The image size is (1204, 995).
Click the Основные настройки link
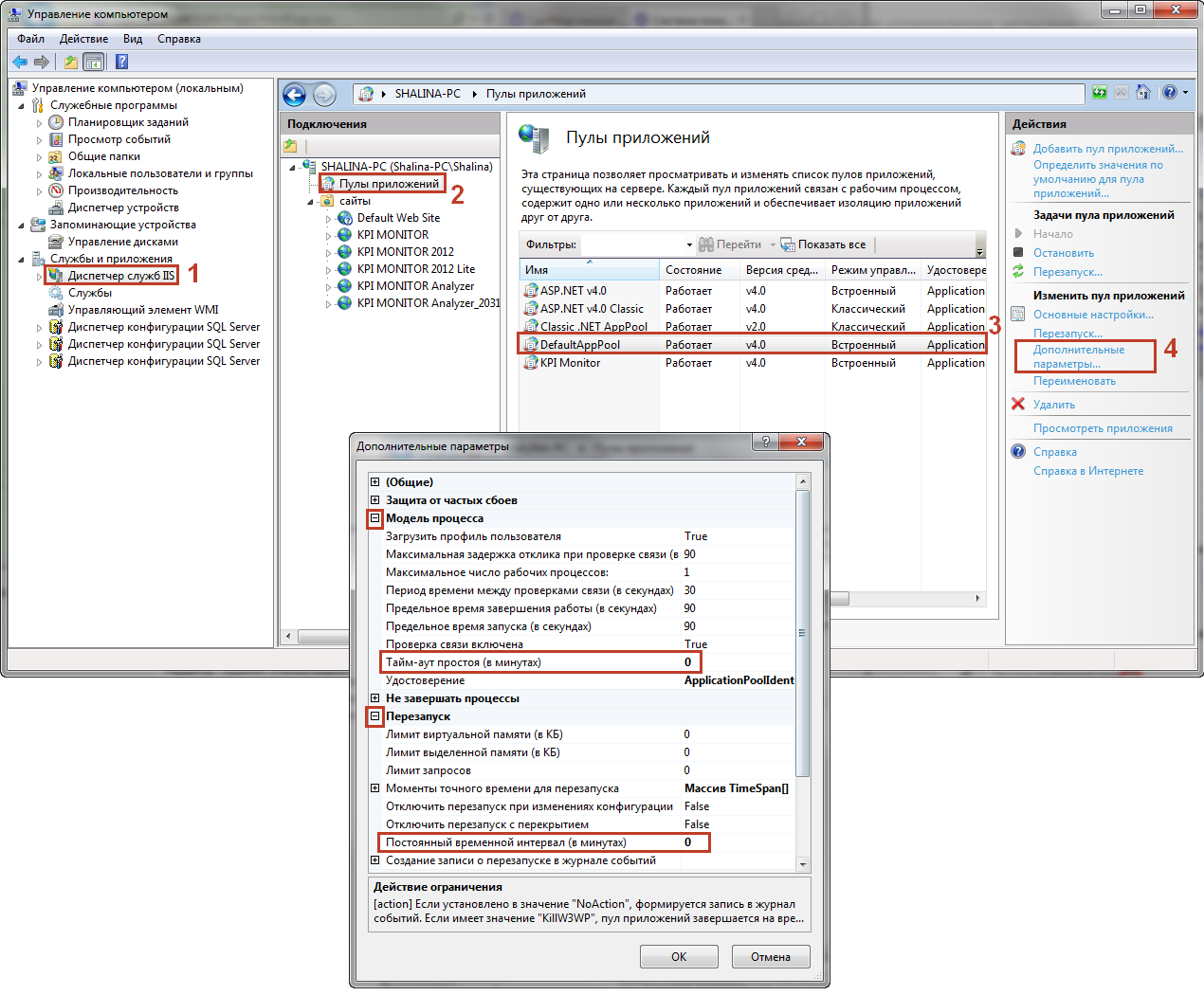pyautogui.click(x=1093, y=314)
